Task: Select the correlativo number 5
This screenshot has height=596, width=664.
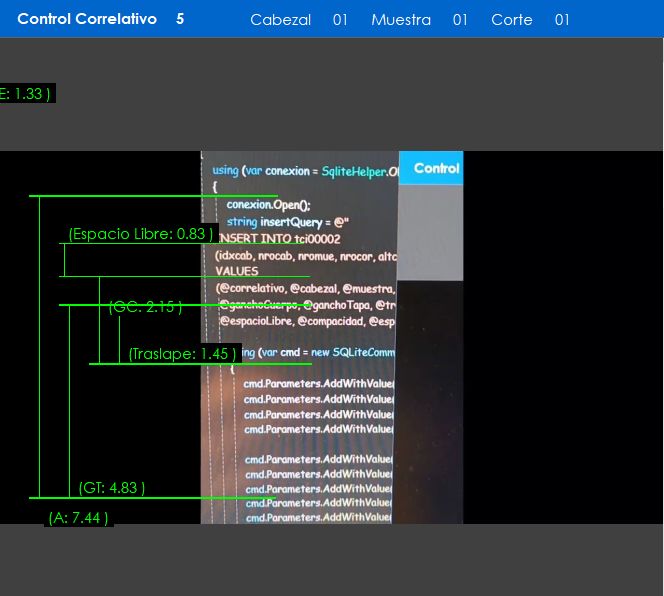Action: (x=180, y=19)
